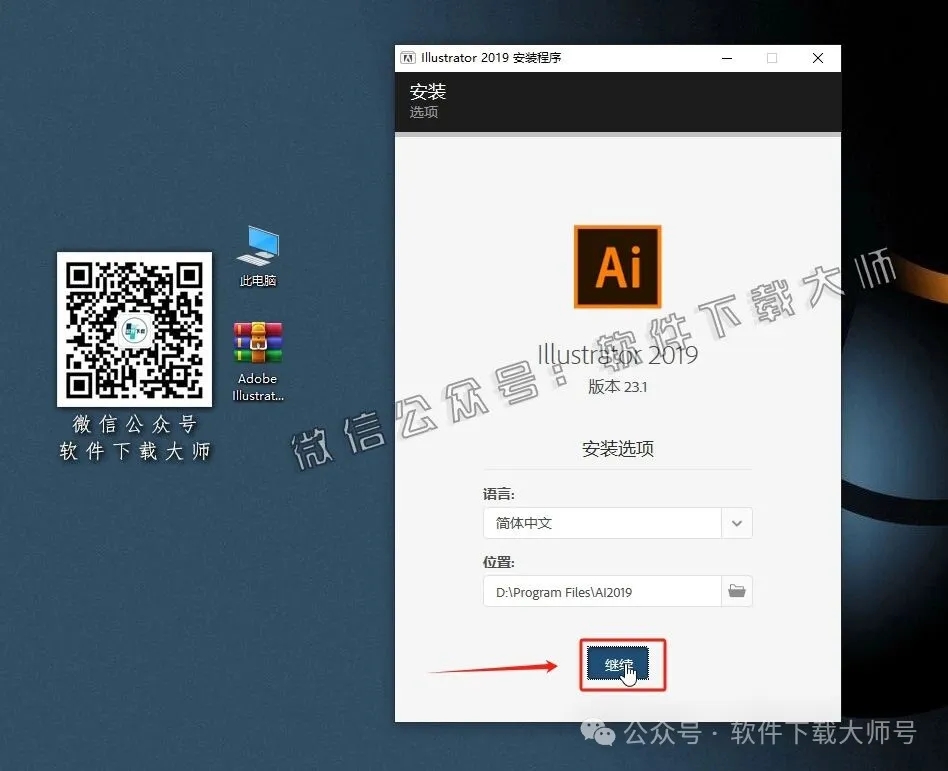Open the language dropdown showing 简体中文
Screen dimensions: 948x771
[x=600, y=522]
